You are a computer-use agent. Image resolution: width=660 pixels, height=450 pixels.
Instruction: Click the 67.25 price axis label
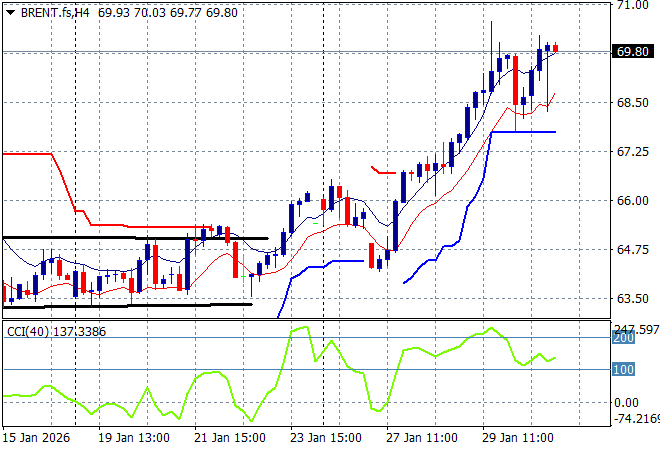(632, 152)
